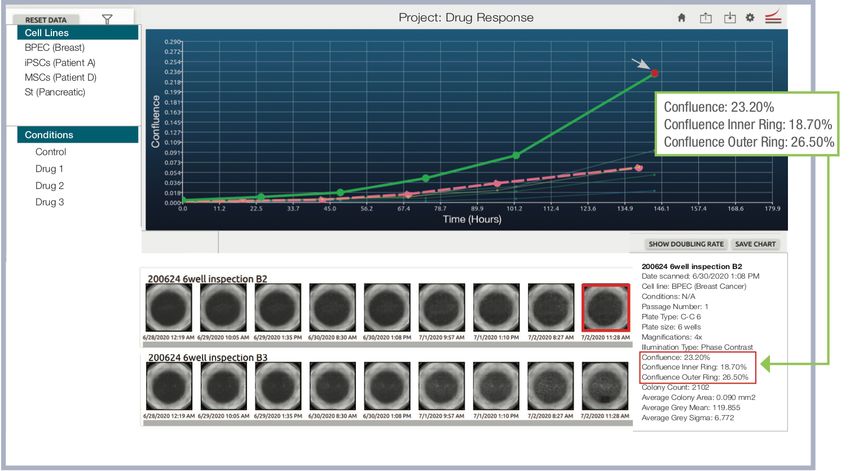This screenshot has width=850, height=471.
Task: Click 'Average Grey Sigma: 6.772' text
Action: 687,418
